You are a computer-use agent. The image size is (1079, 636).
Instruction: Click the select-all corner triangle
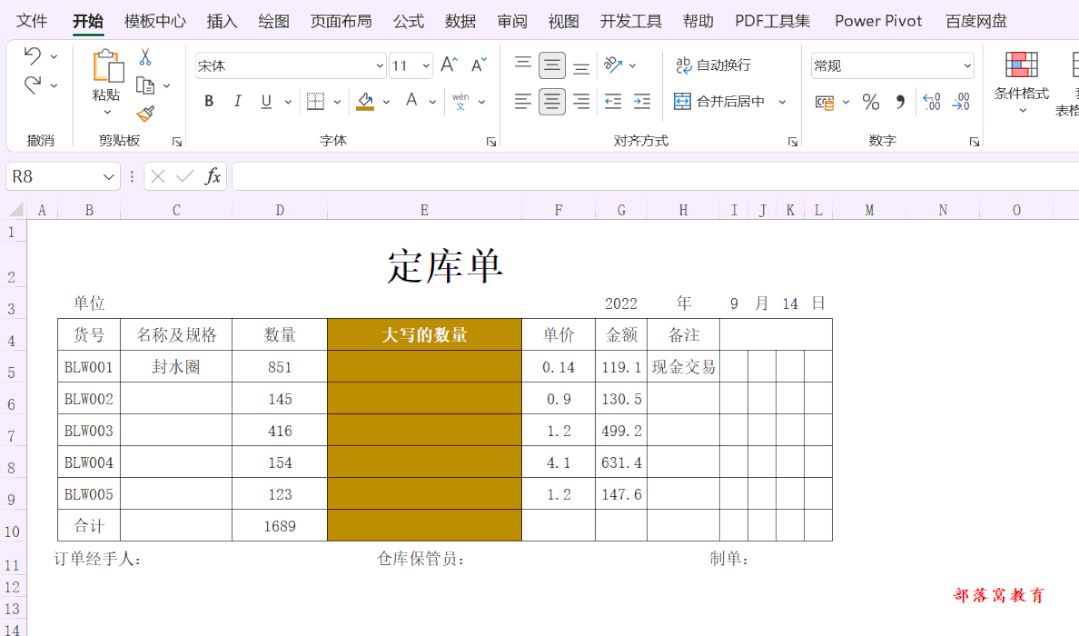point(17,210)
